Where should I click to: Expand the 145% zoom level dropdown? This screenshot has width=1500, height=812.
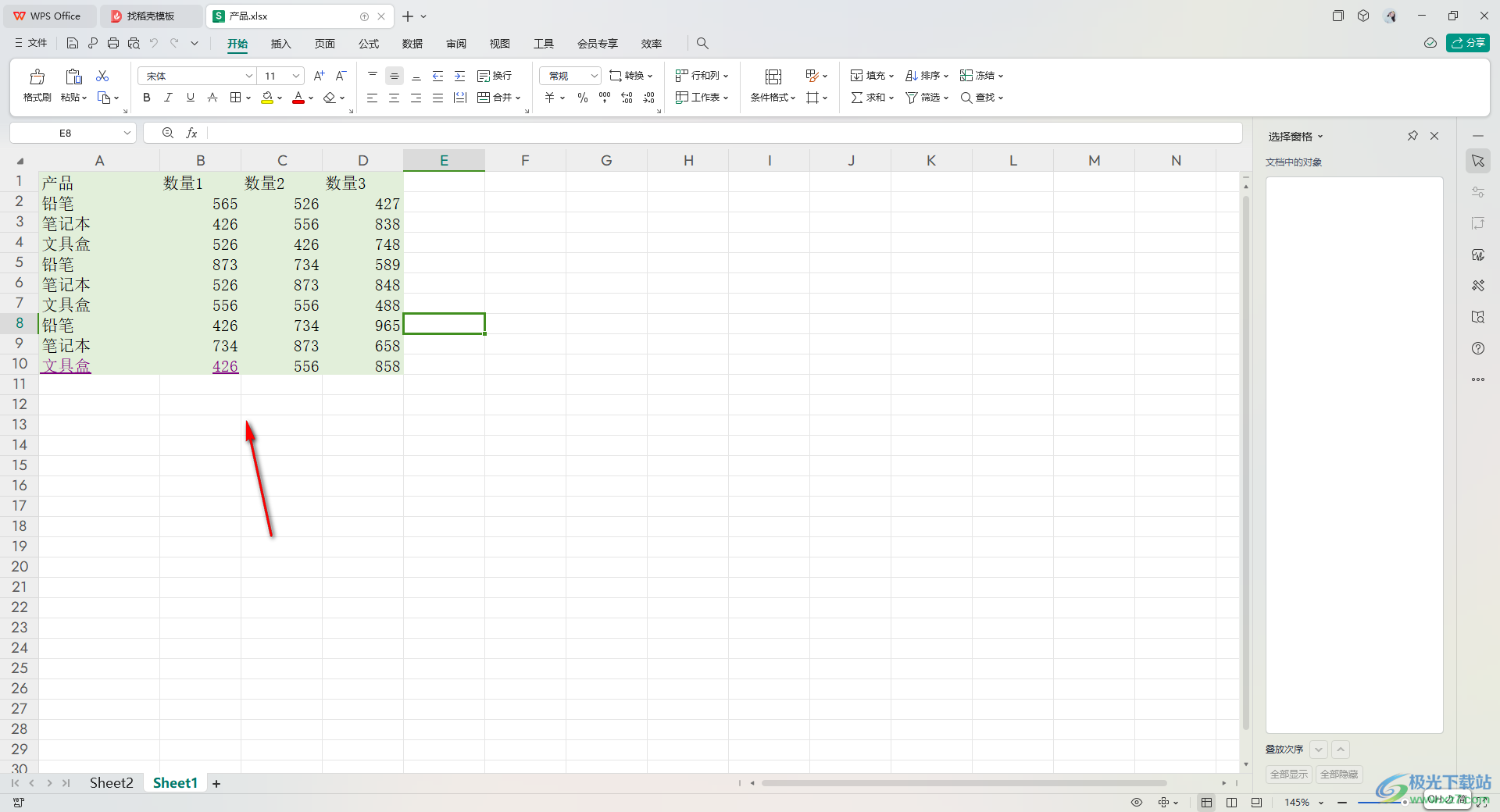coord(1321,803)
